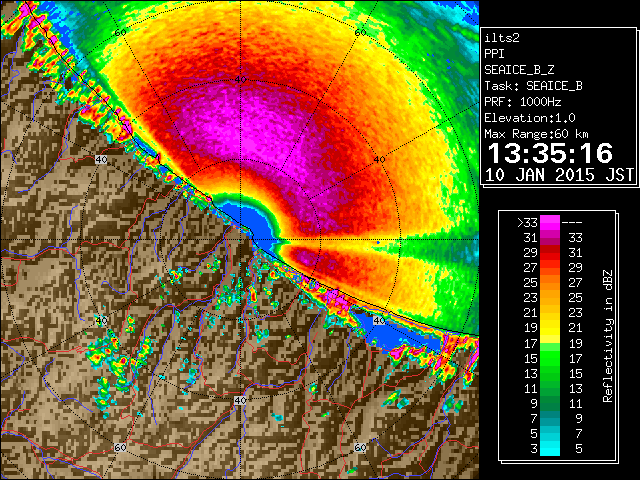The width and height of the screenshot is (640, 480).
Task: Click the 60 km ring label at lower left
Action: (120, 448)
